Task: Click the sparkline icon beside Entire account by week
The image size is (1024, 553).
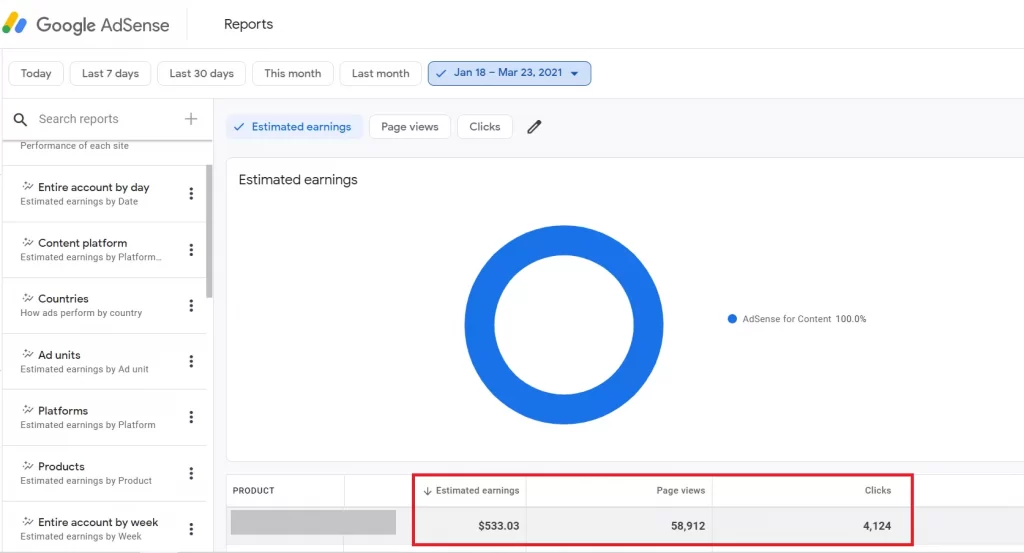Action: click(x=27, y=522)
